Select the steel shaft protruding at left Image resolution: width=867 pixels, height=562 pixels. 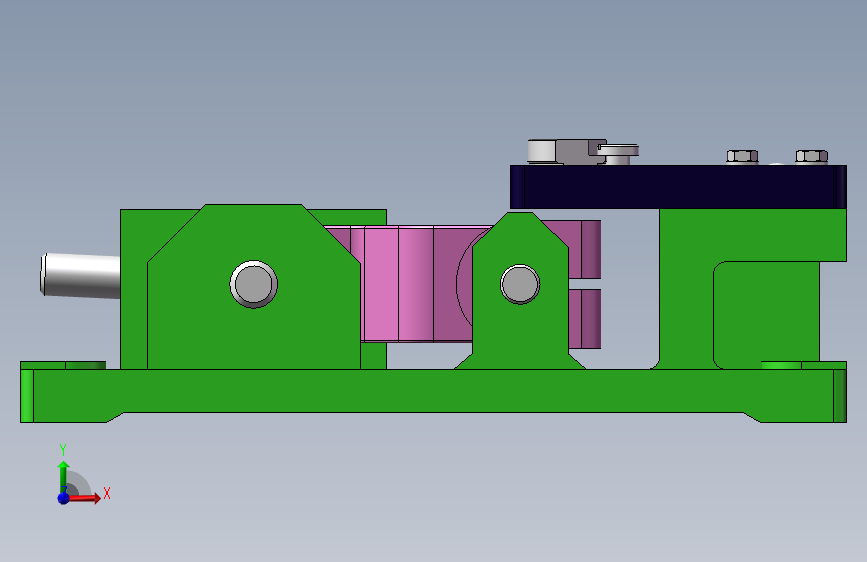coord(81,275)
